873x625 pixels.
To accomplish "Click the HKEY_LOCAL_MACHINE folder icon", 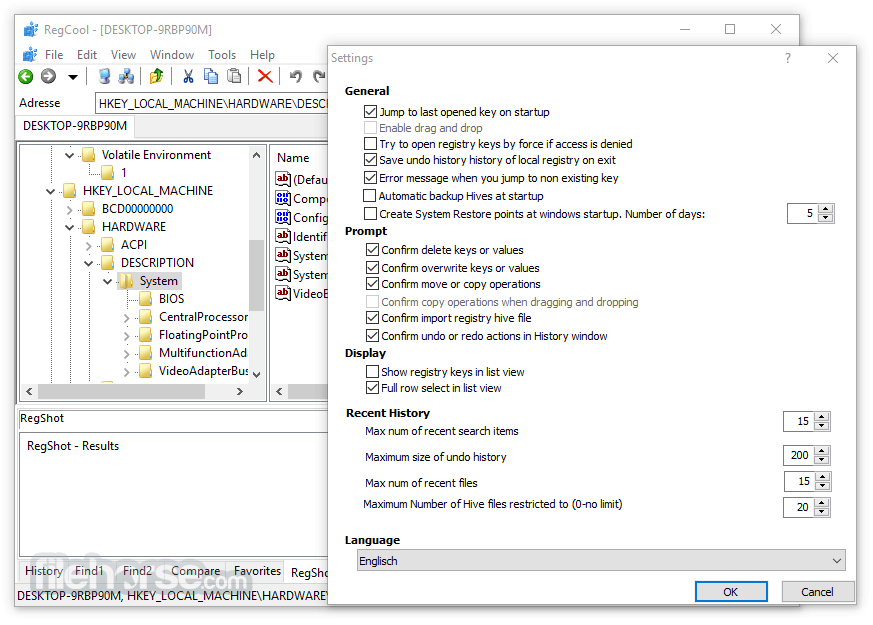I will coord(70,191).
